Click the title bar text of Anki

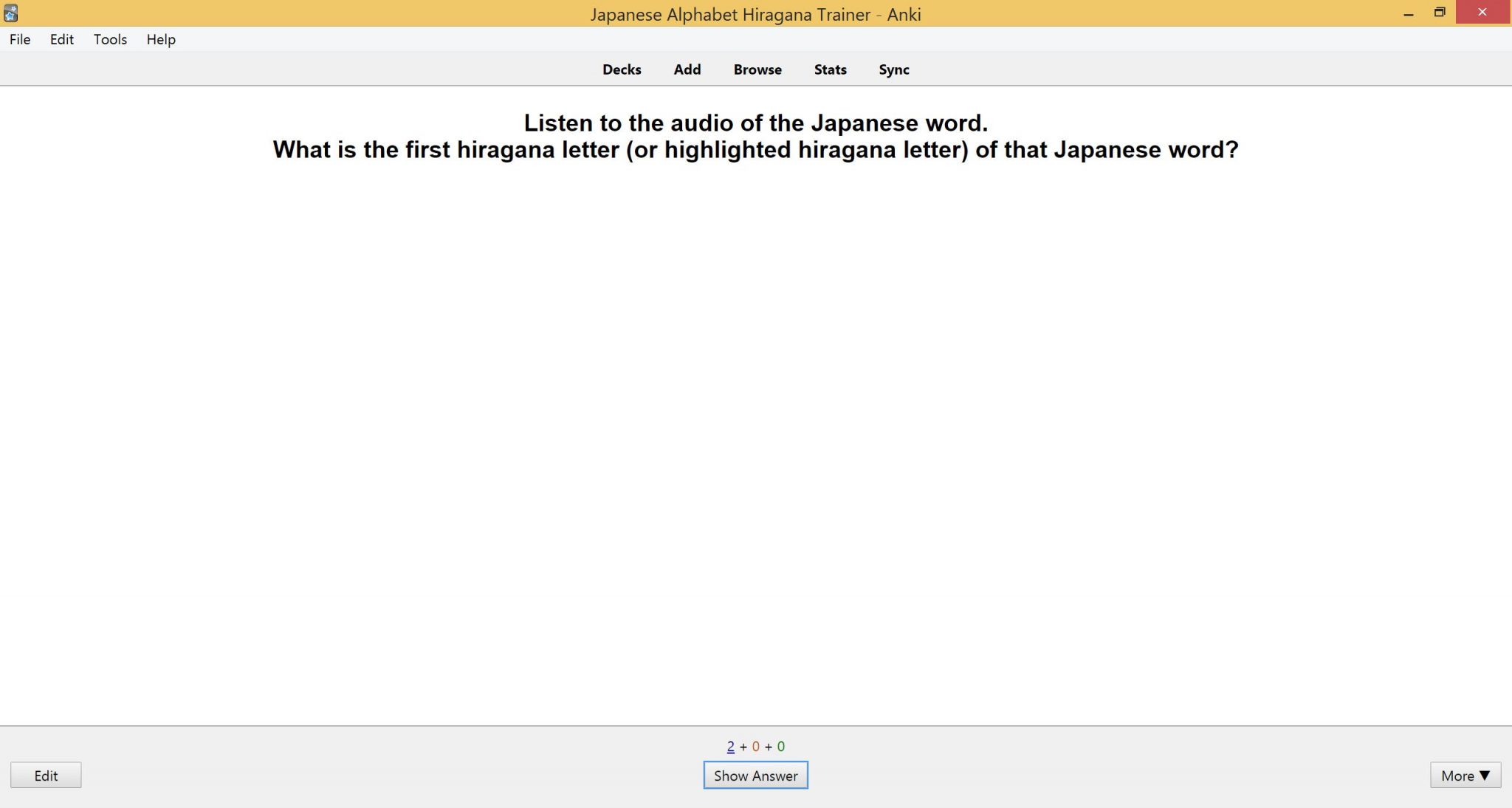tap(755, 14)
